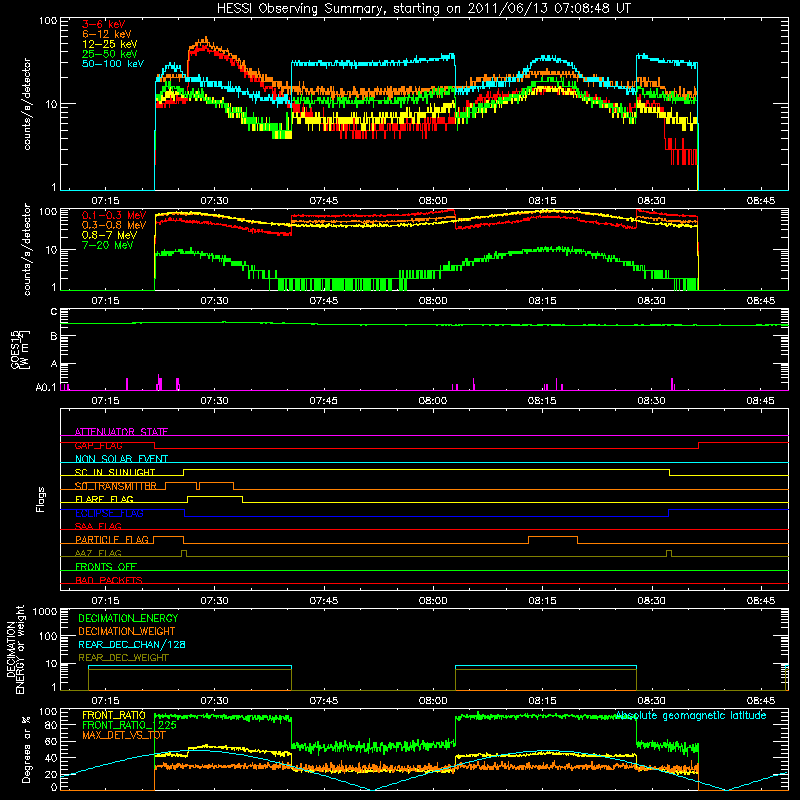Click the GOES15 axis title

coord(20,349)
